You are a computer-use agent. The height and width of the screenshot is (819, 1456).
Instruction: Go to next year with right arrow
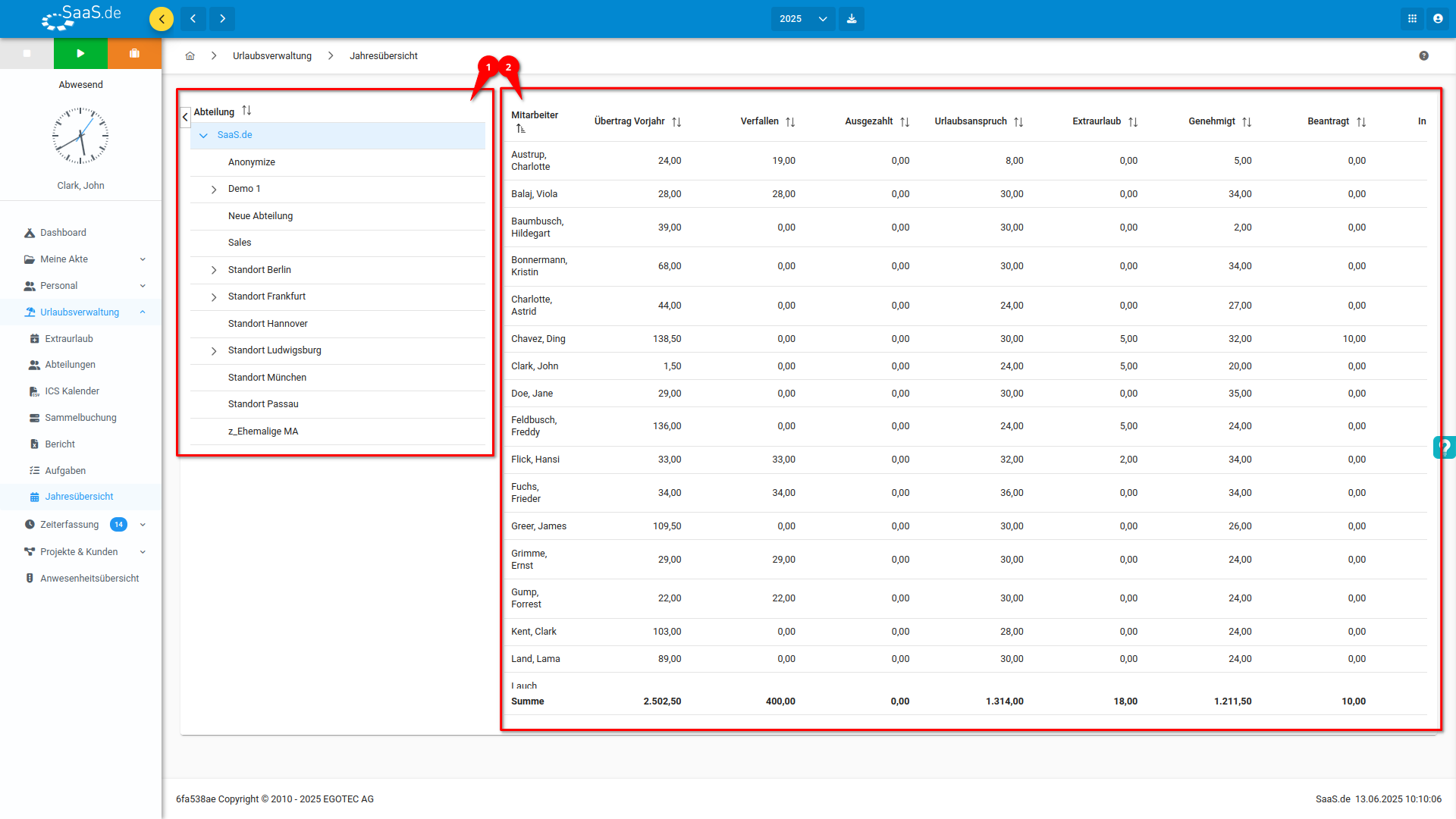(222, 19)
